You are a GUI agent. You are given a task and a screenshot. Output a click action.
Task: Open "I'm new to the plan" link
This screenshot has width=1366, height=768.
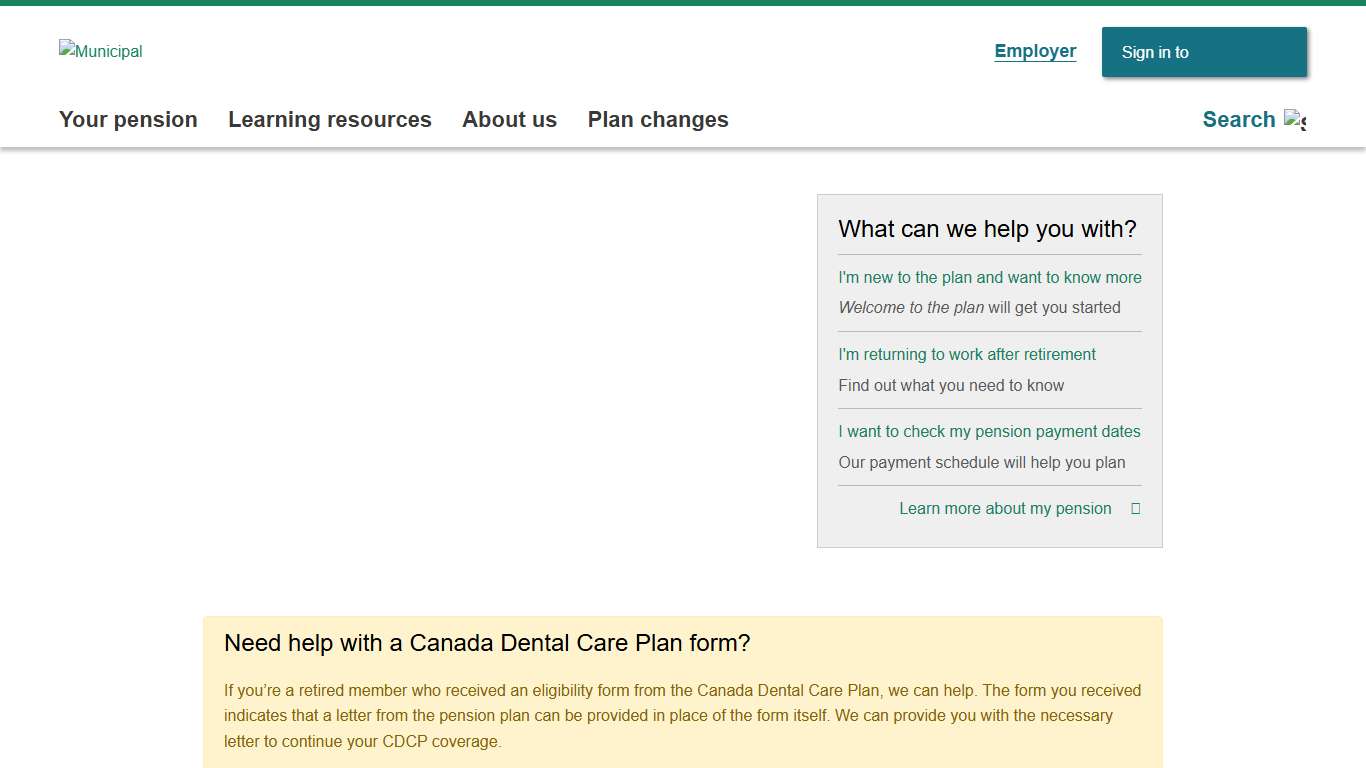(990, 278)
